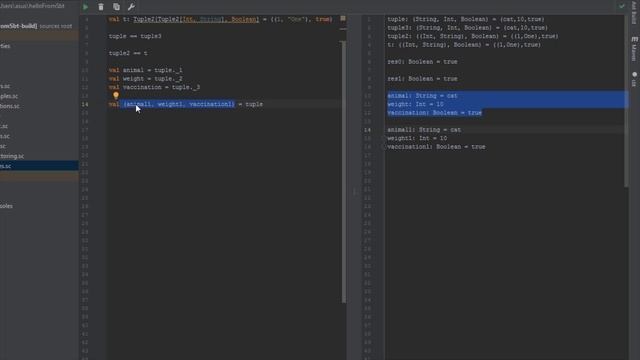Click the line 'tuple == tuple3' in editor
Screen dimensions: 640x360
click(135, 36)
